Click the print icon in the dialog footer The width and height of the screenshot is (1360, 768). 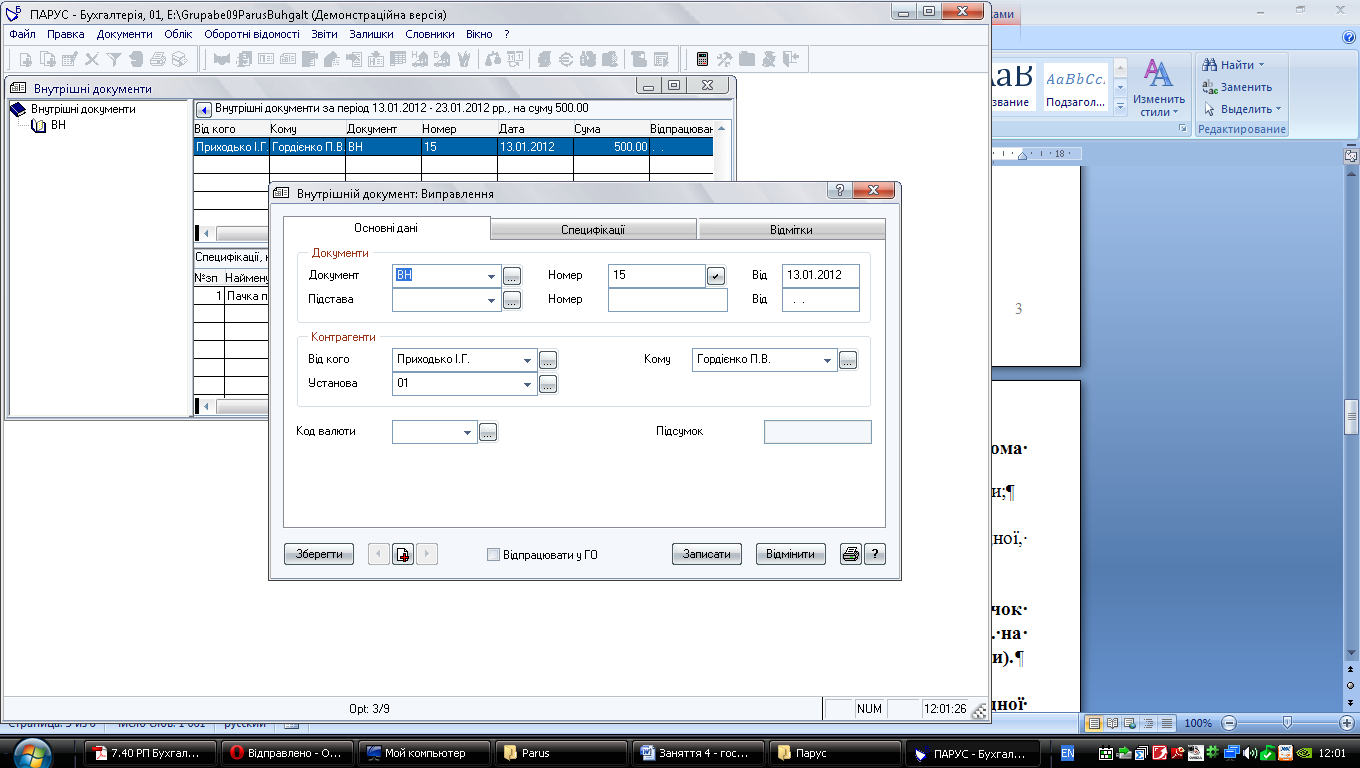tap(850, 554)
